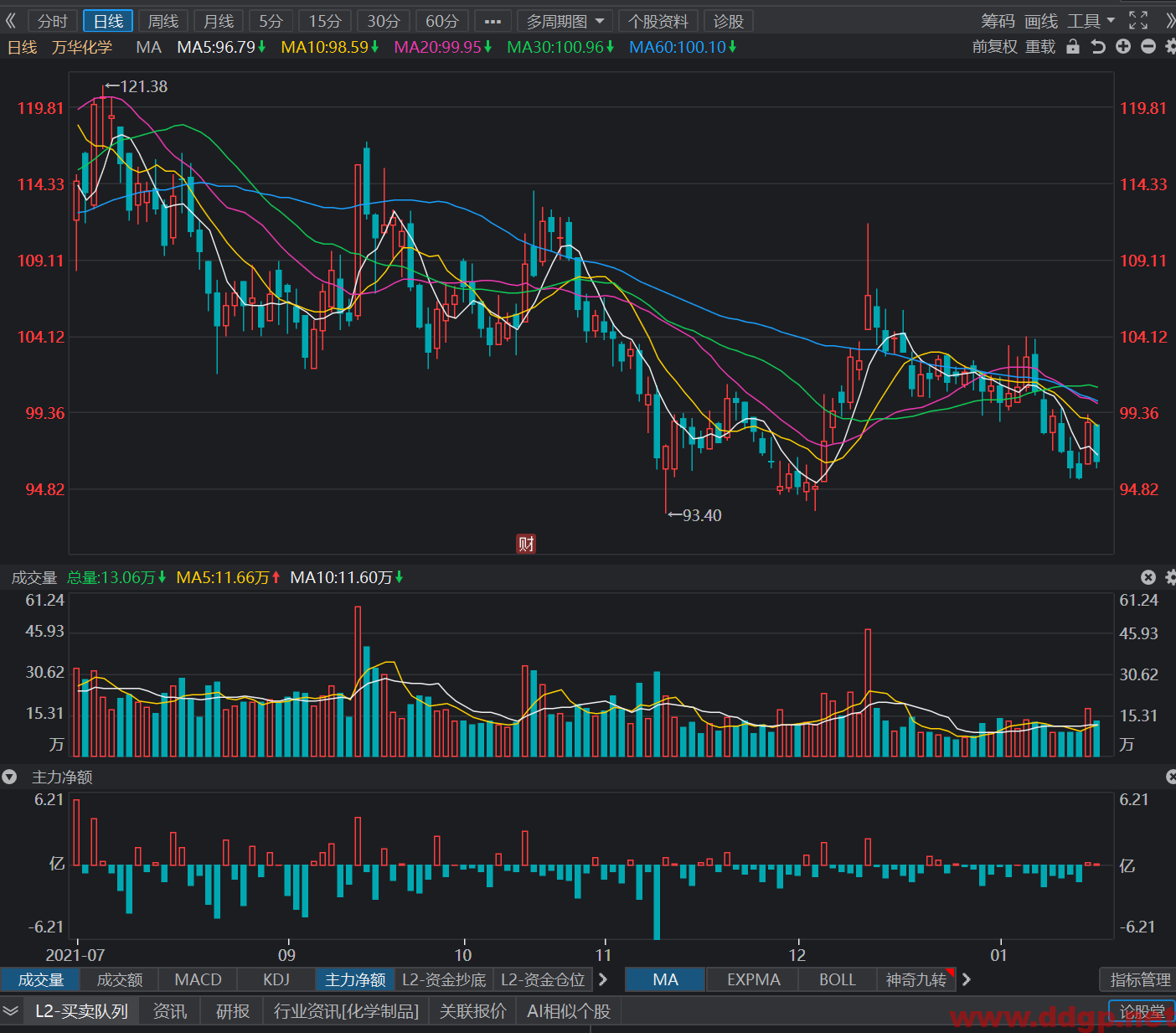Viewport: 1176px width, 1033px height.
Task: Switch to the 周线 weekly chart tab
Action: tap(163, 21)
